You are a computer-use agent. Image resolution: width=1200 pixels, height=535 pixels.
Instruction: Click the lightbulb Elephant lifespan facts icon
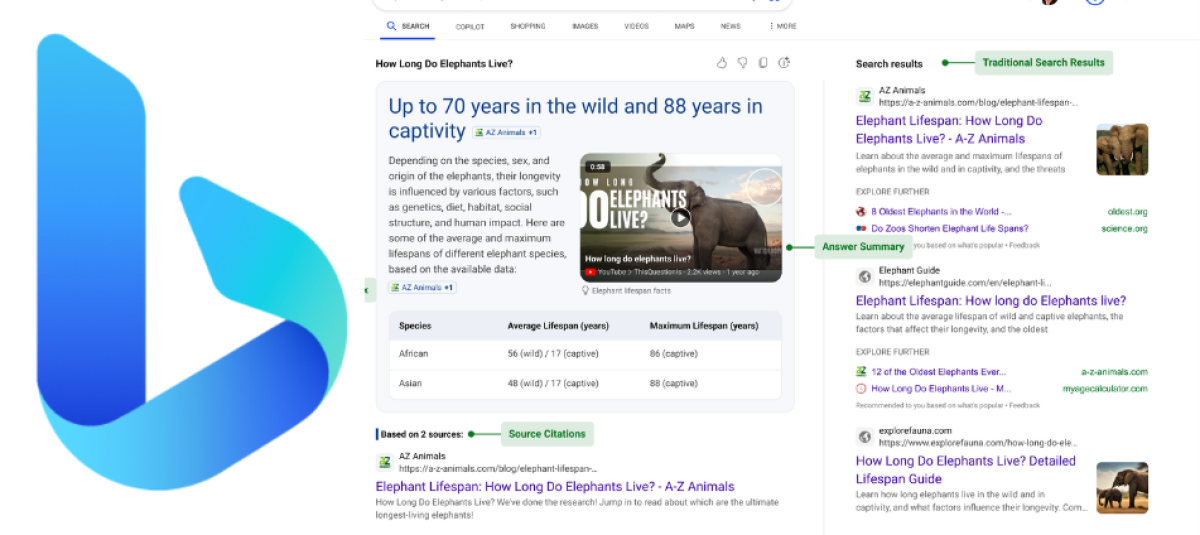587,291
